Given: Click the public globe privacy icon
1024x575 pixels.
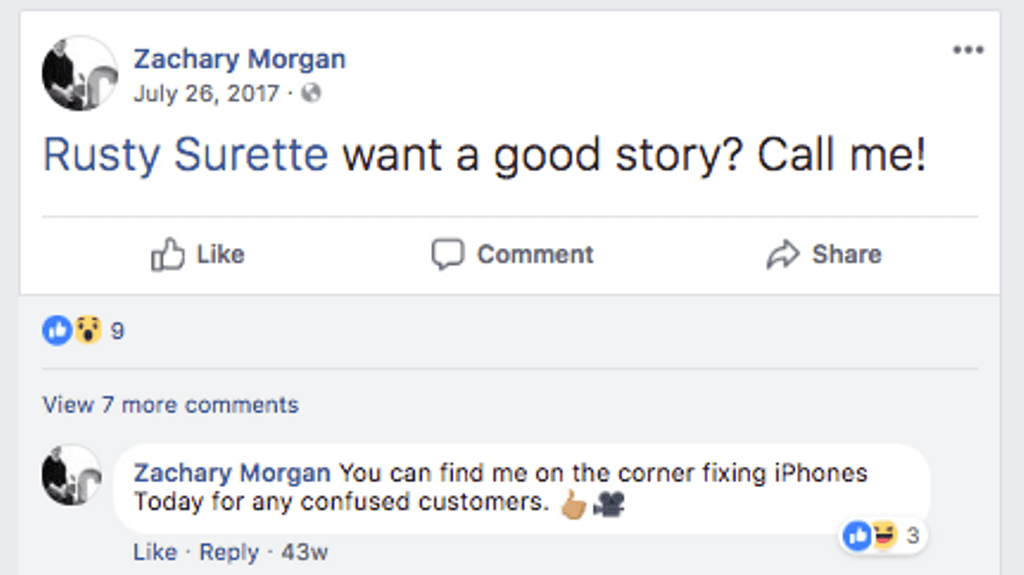Looking at the screenshot, I should [311, 94].
